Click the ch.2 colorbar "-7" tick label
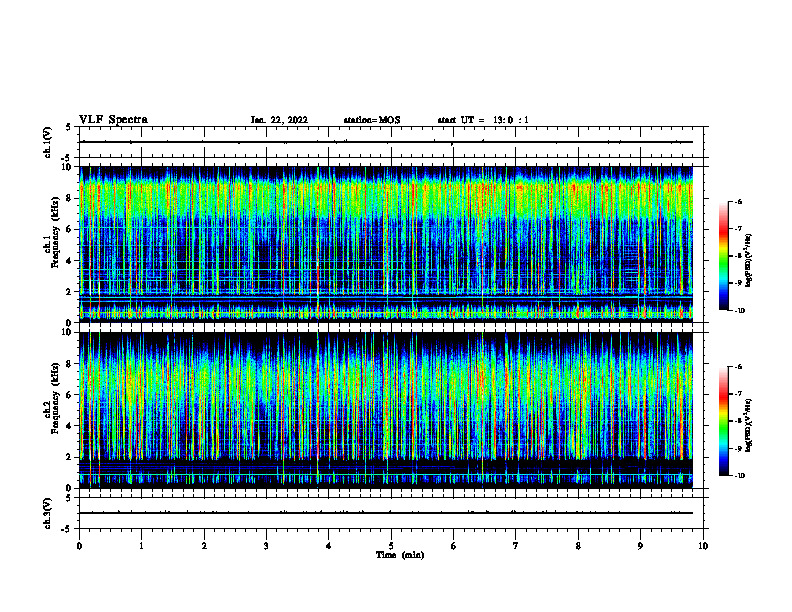Screen dimensions: 792x612 [738, 394]
